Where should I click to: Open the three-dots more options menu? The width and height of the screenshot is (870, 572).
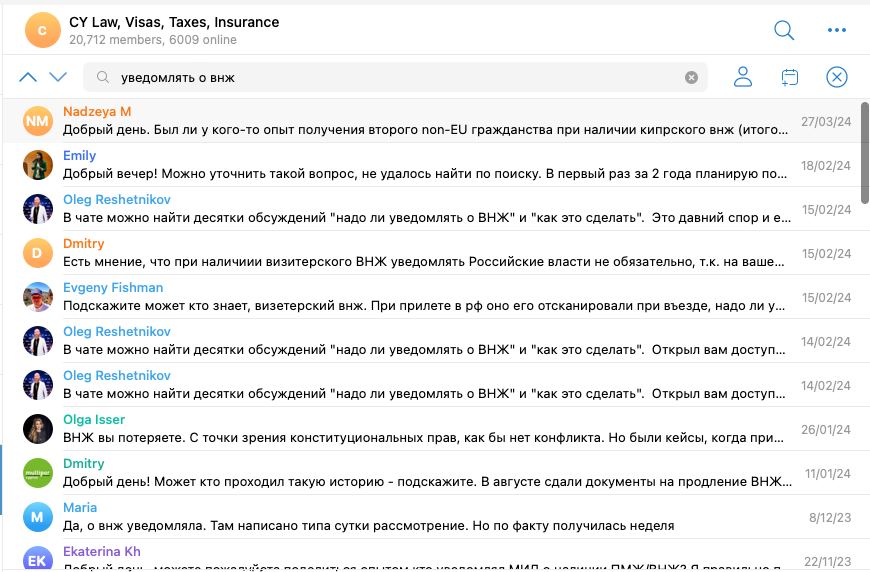(837, 30)
